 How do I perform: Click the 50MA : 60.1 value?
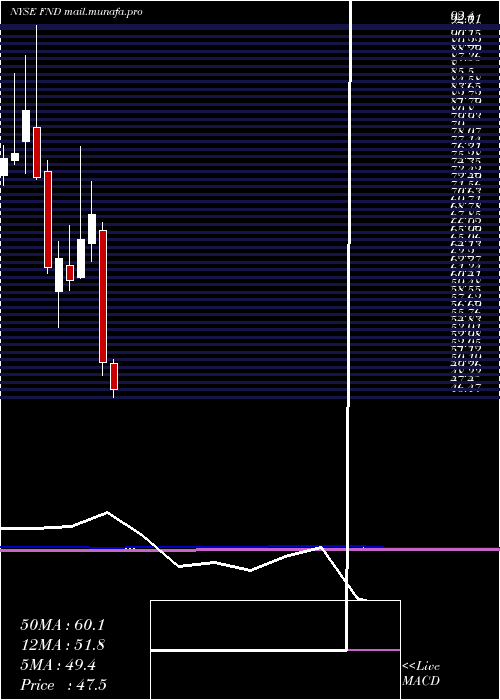pyautogui.click(x=62, y=625)
